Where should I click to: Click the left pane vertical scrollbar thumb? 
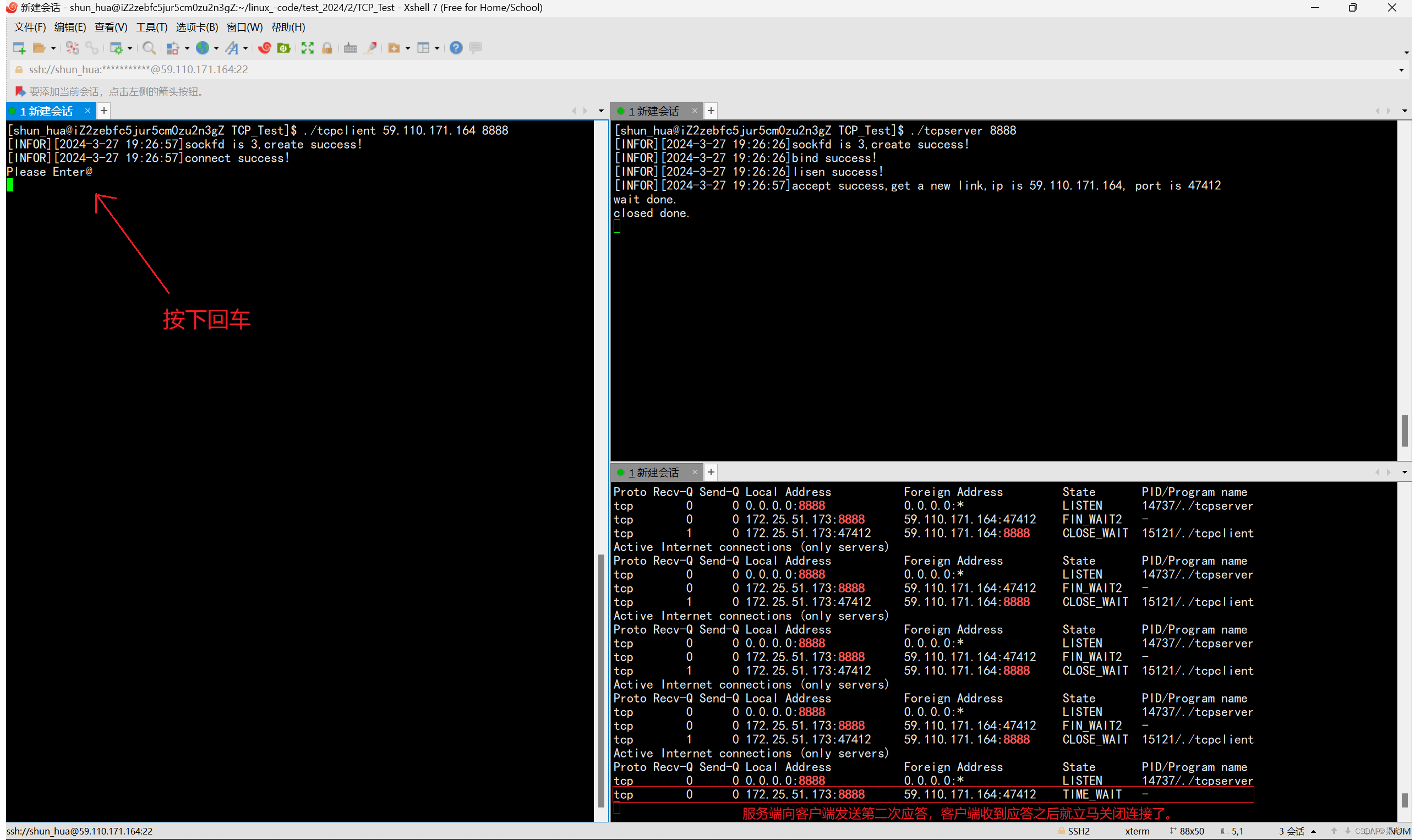(x=601, y=681)
